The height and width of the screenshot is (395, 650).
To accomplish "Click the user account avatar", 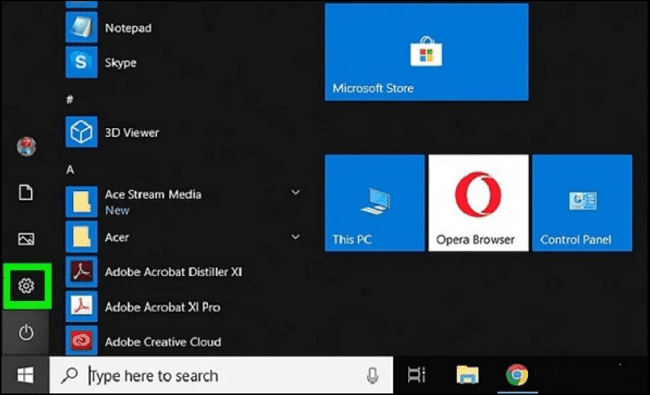I will [x=26, y=146].
